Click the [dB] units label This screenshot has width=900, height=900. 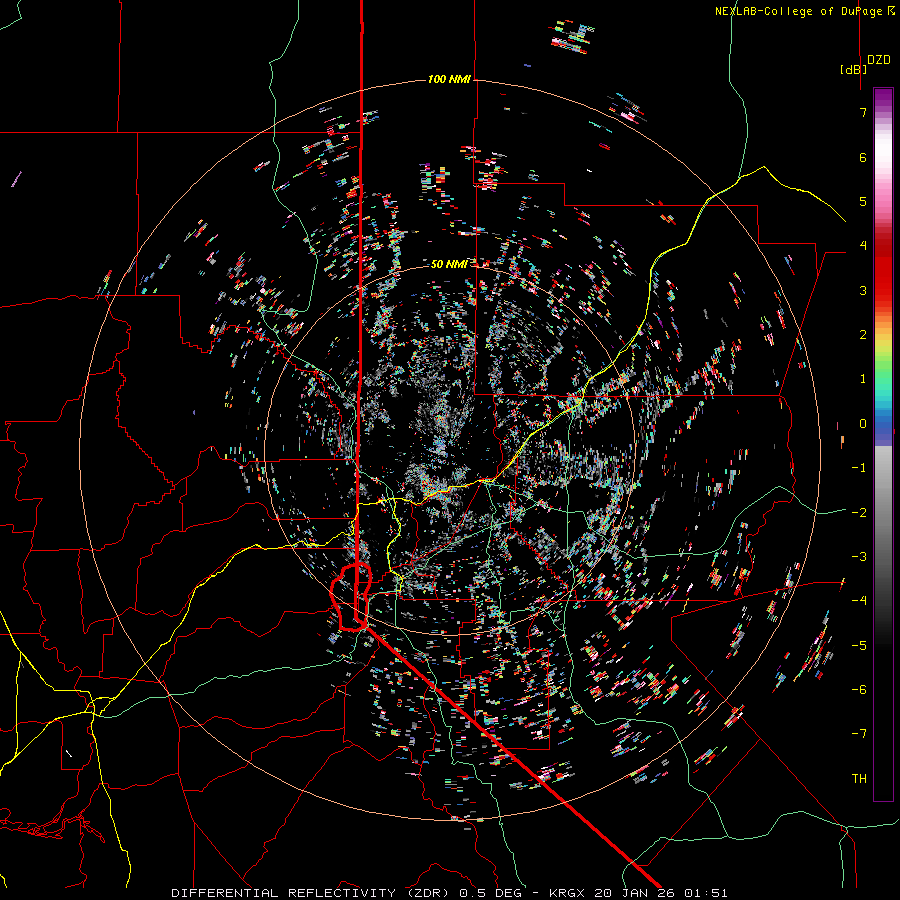point(853,70)
